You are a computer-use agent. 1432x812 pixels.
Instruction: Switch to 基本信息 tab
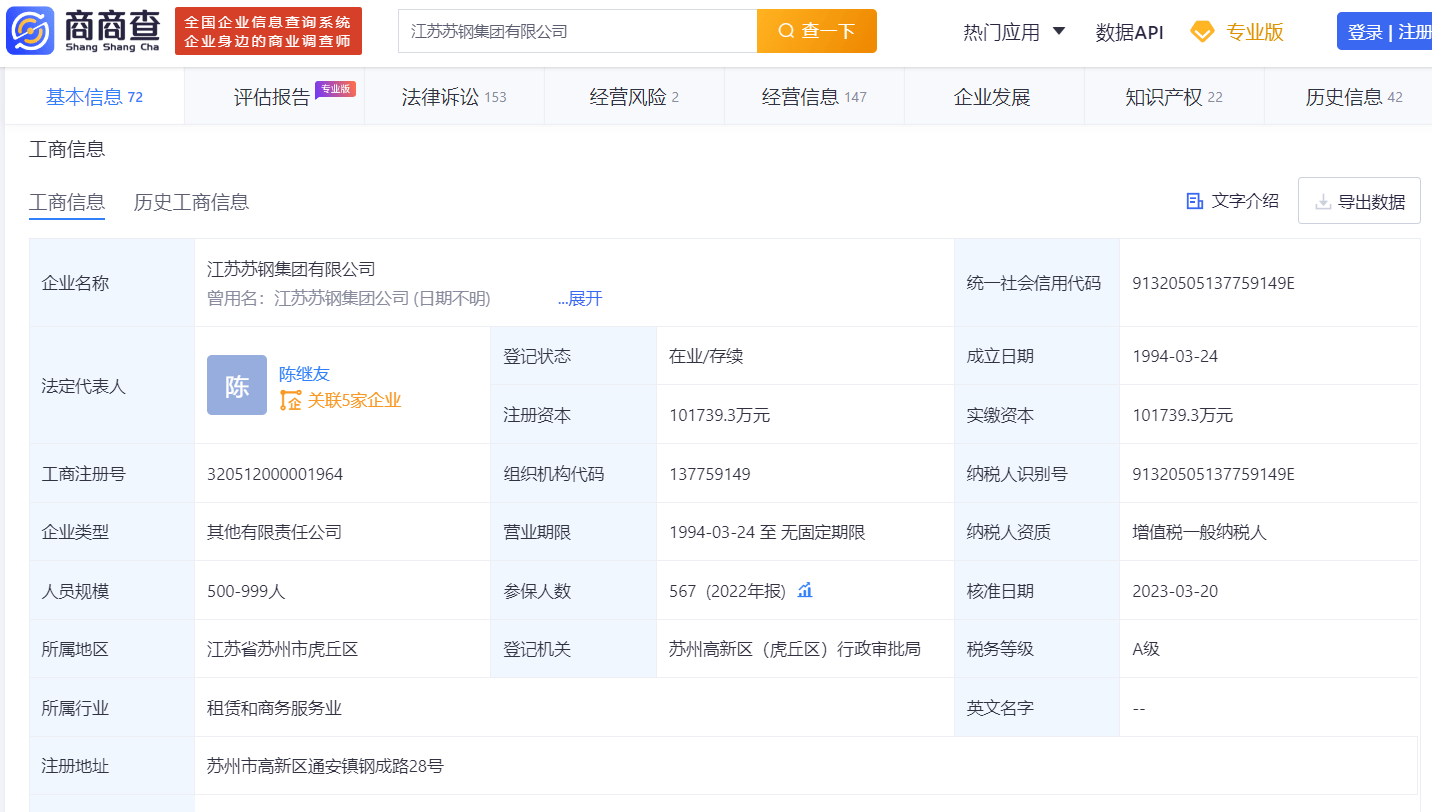pos(94,97)
